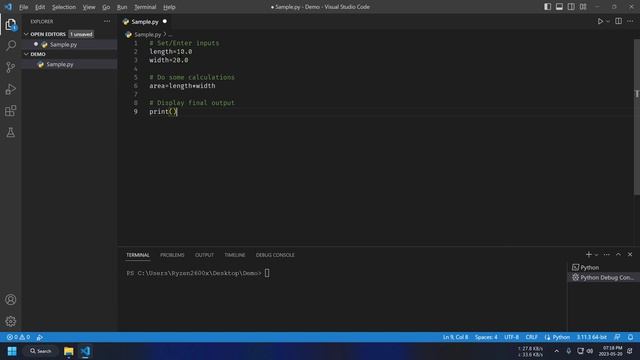The image size is (640, 360).
Task: Change file encoding via UTF-8
Action: tap(511, 337)
